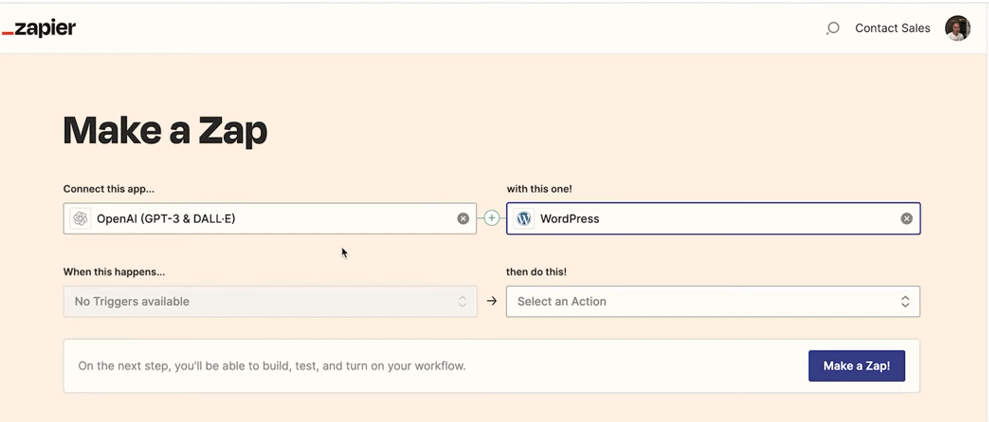Clear the WordPress app selection
989x422 pixels.
(906, 219)
